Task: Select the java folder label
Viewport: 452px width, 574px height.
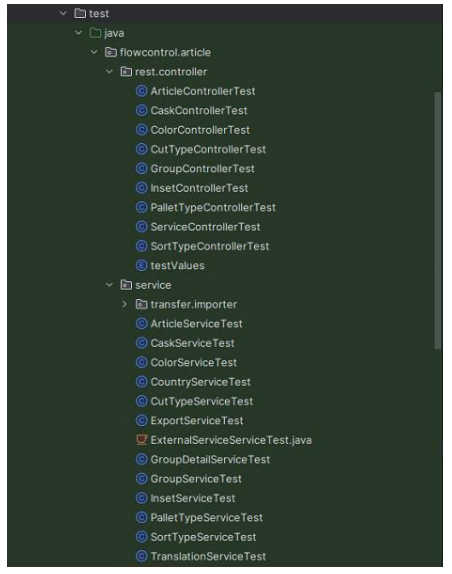Action: [114, 33]
